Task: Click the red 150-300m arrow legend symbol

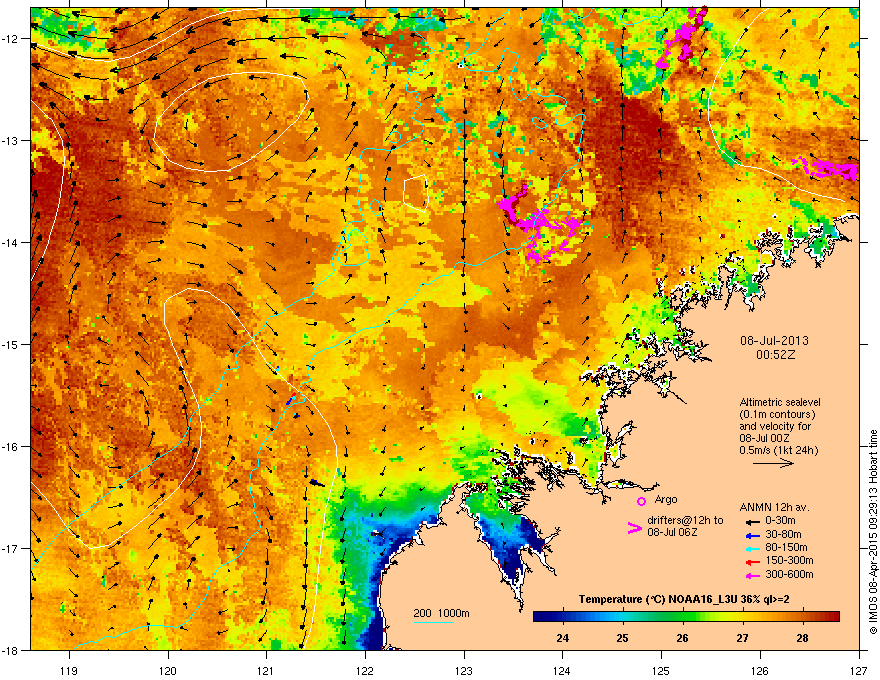Action: pos(752,562)
